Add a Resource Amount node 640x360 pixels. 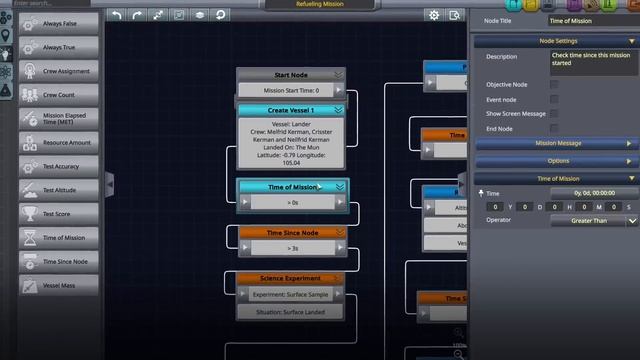pyautogui.click(x=58, y=142)
